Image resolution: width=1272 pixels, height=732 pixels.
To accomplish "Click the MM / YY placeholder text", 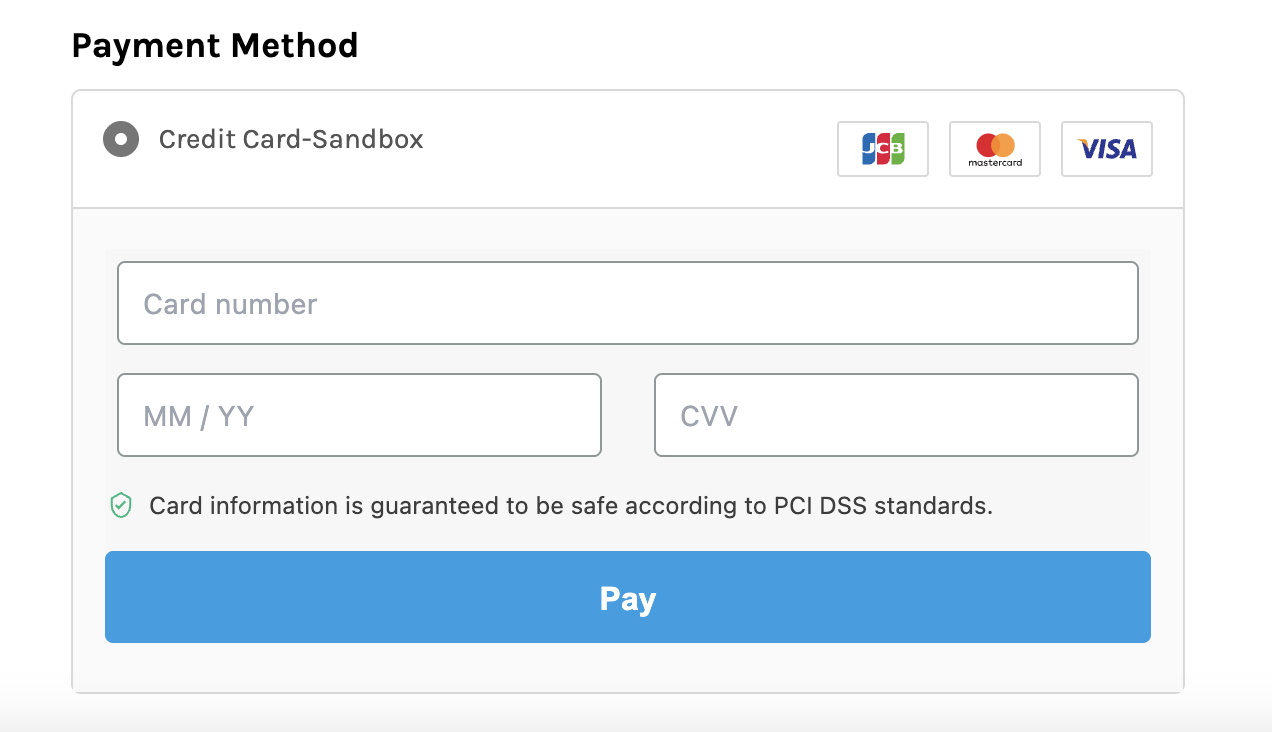I will coord(199,416).
